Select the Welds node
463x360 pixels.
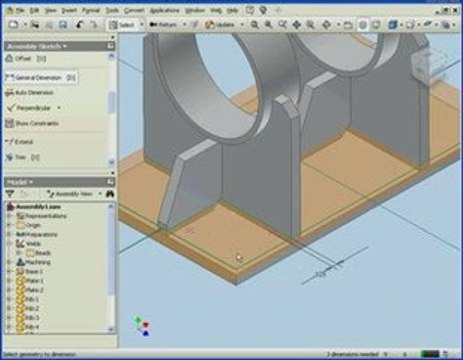tap(29, 244)
